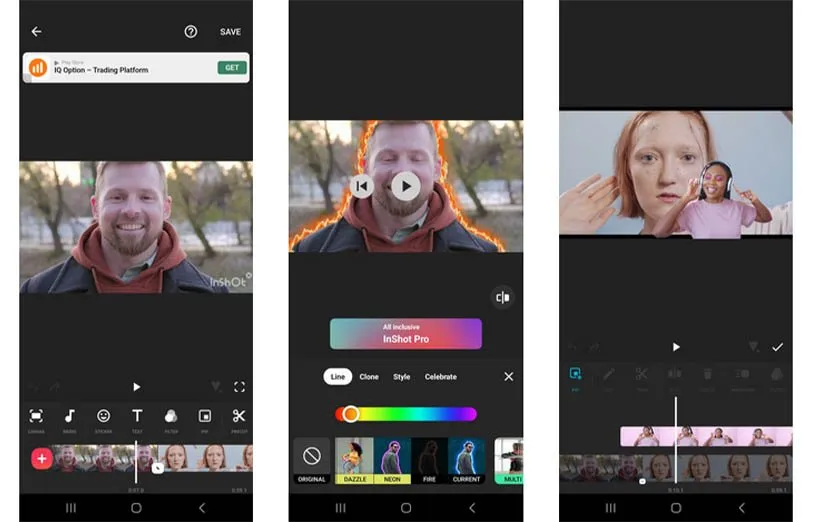Image resolution: width=822 pixels, height=522 pixels.
Task: Open the Sticker tool
Action: click(103, 417)
